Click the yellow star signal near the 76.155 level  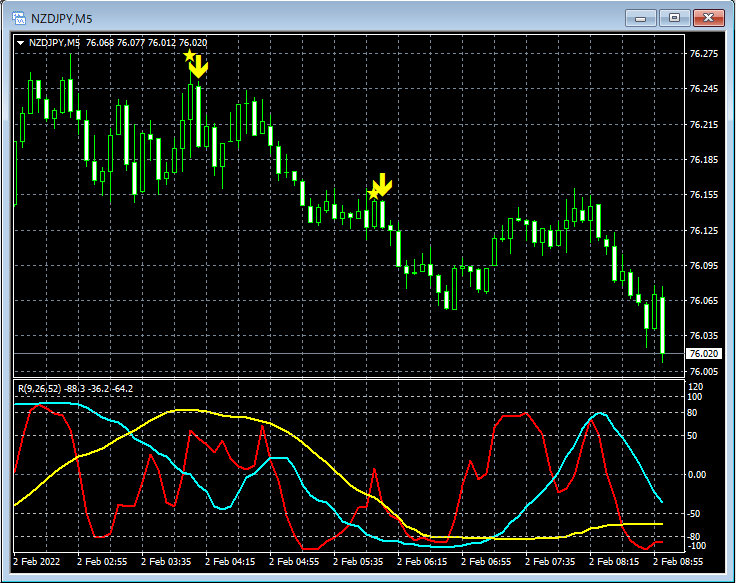[373, 193]
